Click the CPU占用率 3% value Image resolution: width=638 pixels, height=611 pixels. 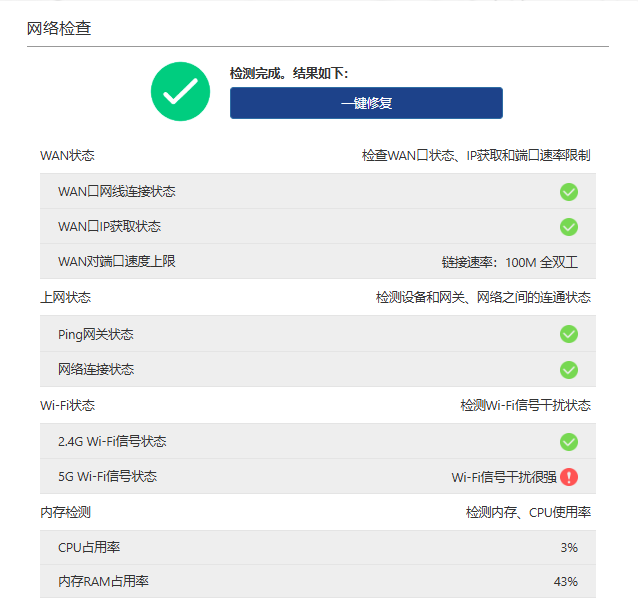coord(568,548)
